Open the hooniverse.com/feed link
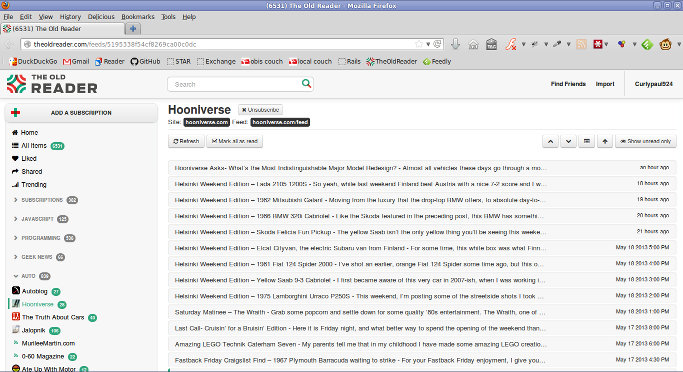The image size is (683, 372). 280,122
